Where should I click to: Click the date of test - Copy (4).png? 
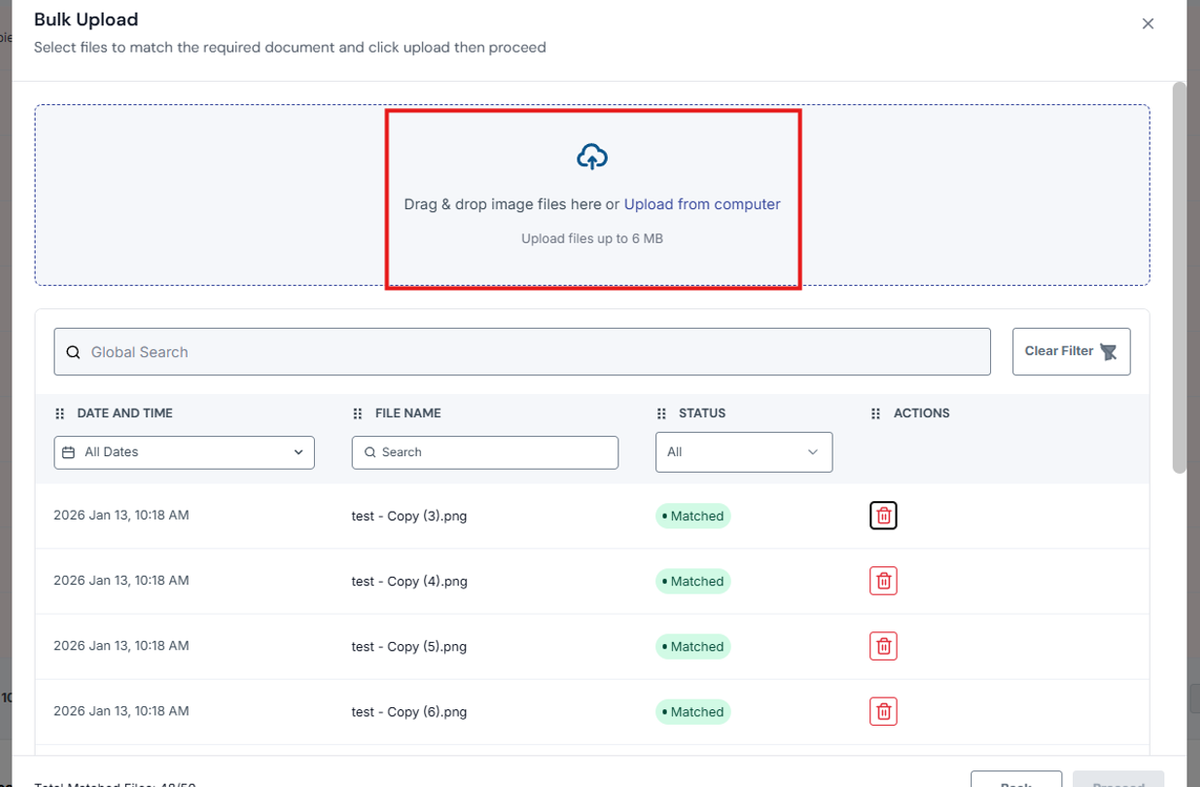click(x=121, y=580)
